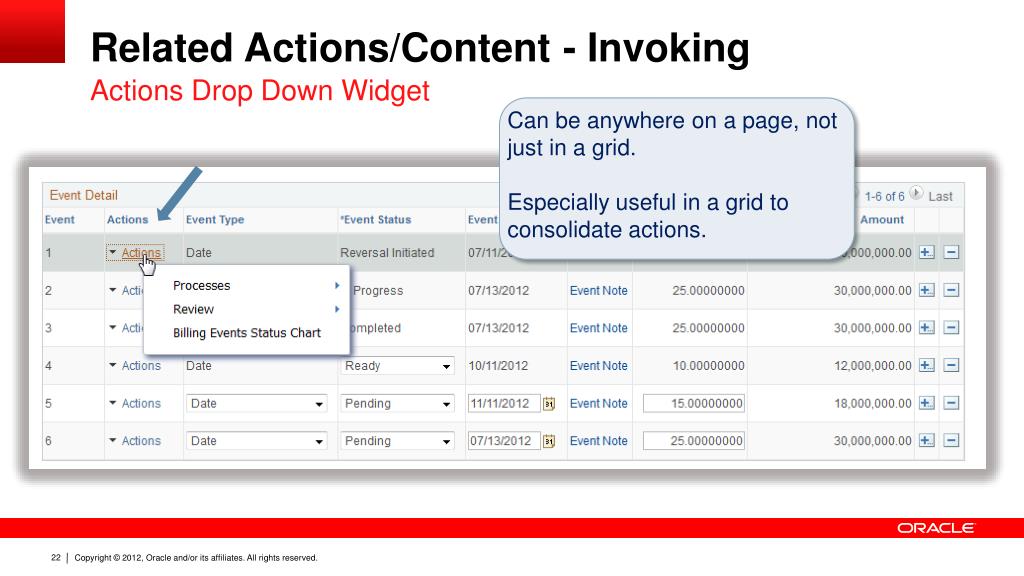Delete event row 4
Screen dimensions: 1024x576
pyautogui.click(x=952, y=366)
